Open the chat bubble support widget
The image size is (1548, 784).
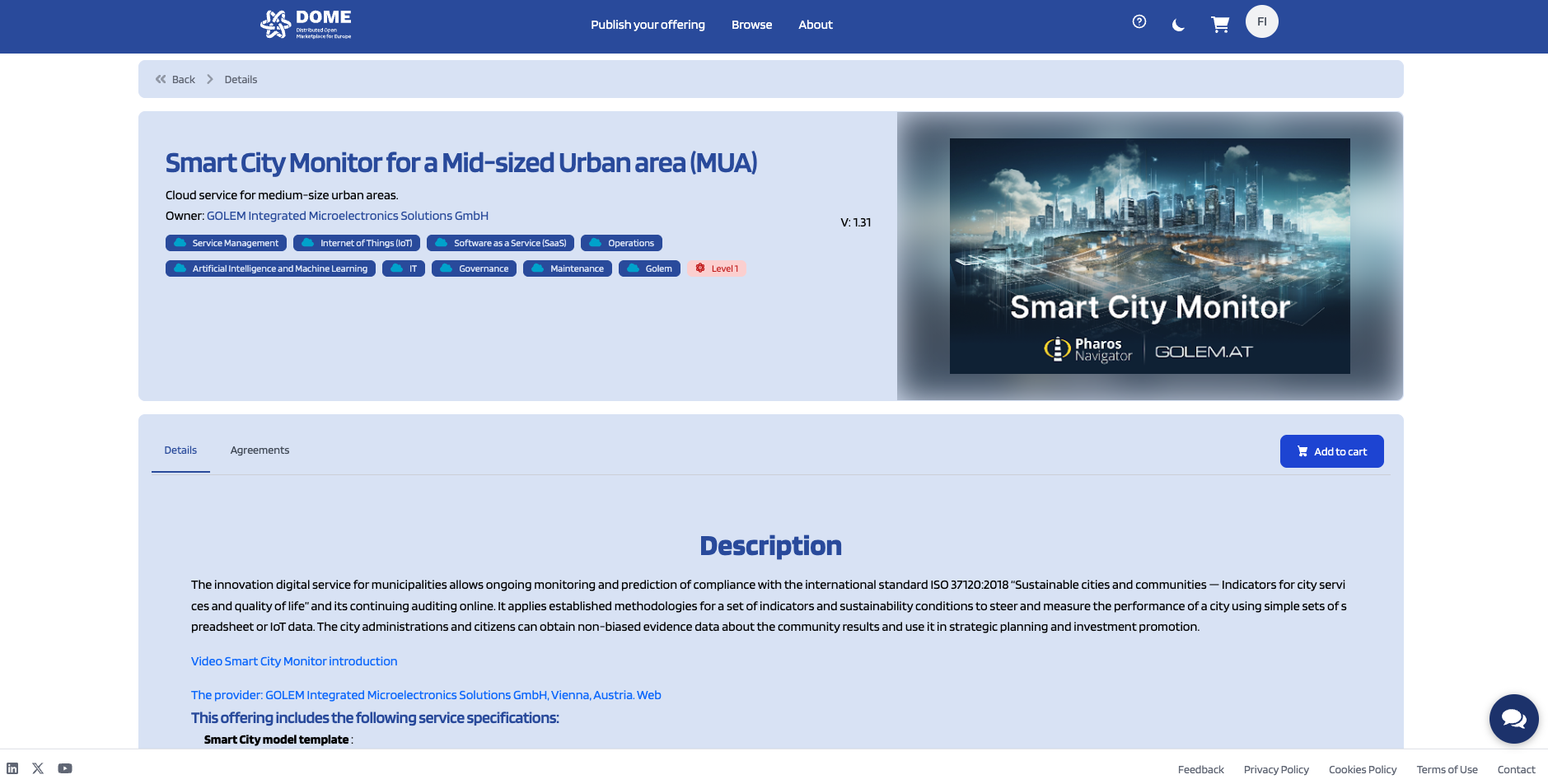click(1513, 719)
